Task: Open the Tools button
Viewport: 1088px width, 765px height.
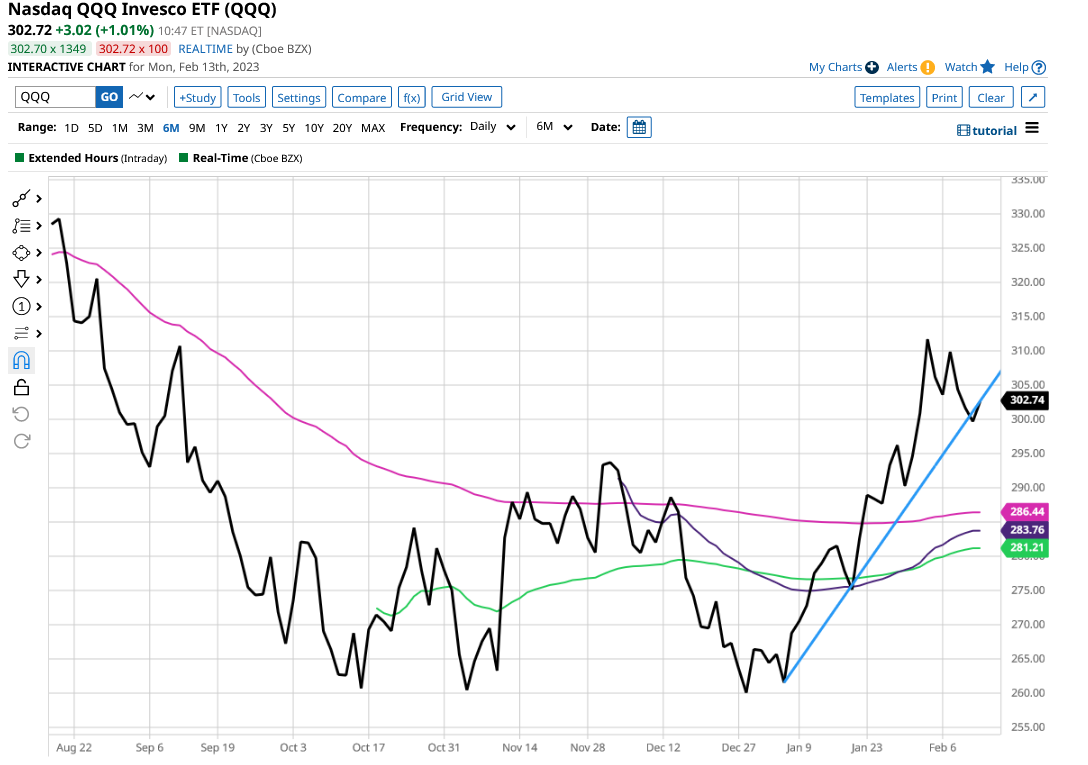Action: tap(246, 97)
